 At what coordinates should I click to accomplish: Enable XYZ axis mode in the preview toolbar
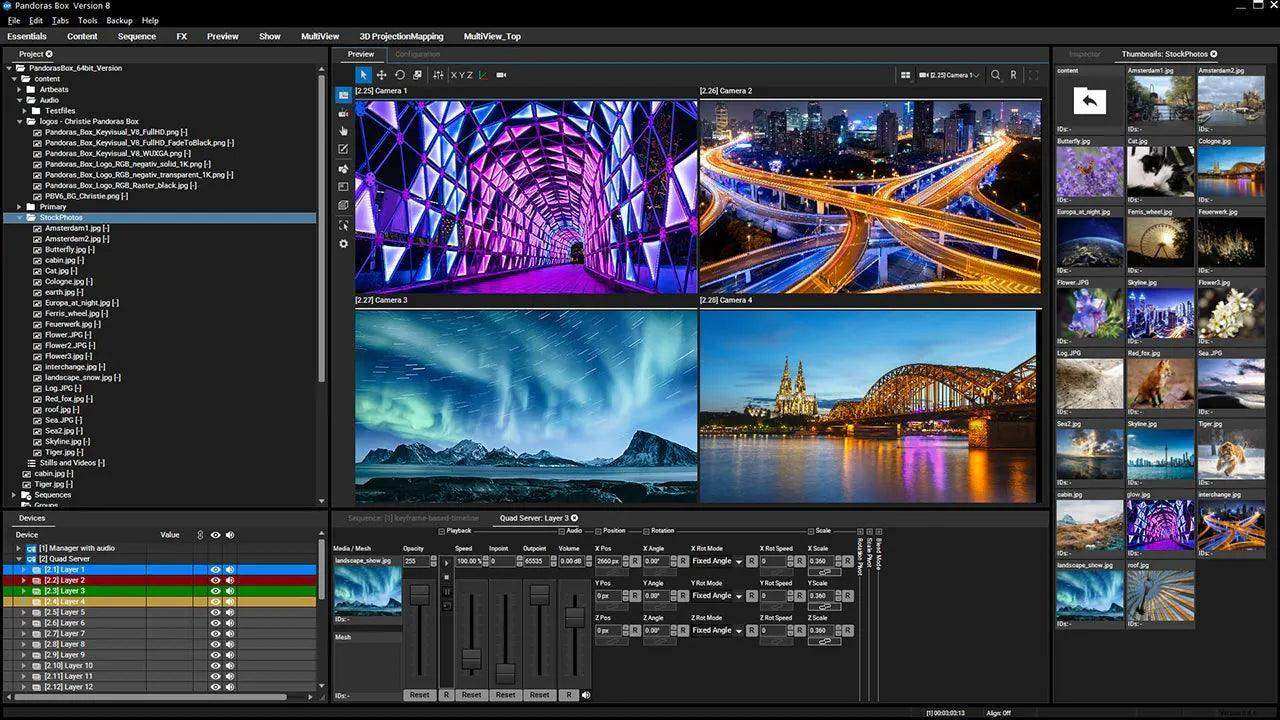462,74
